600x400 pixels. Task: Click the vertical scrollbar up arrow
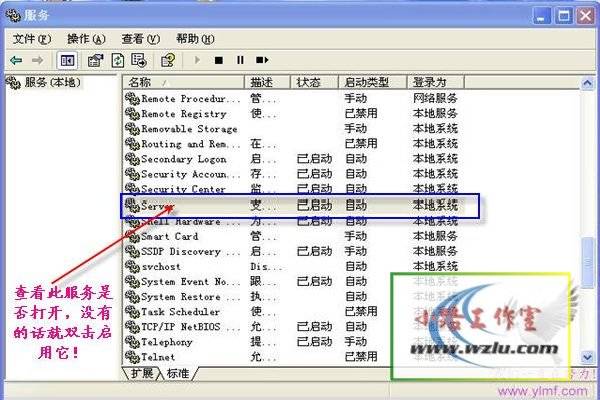587,83
